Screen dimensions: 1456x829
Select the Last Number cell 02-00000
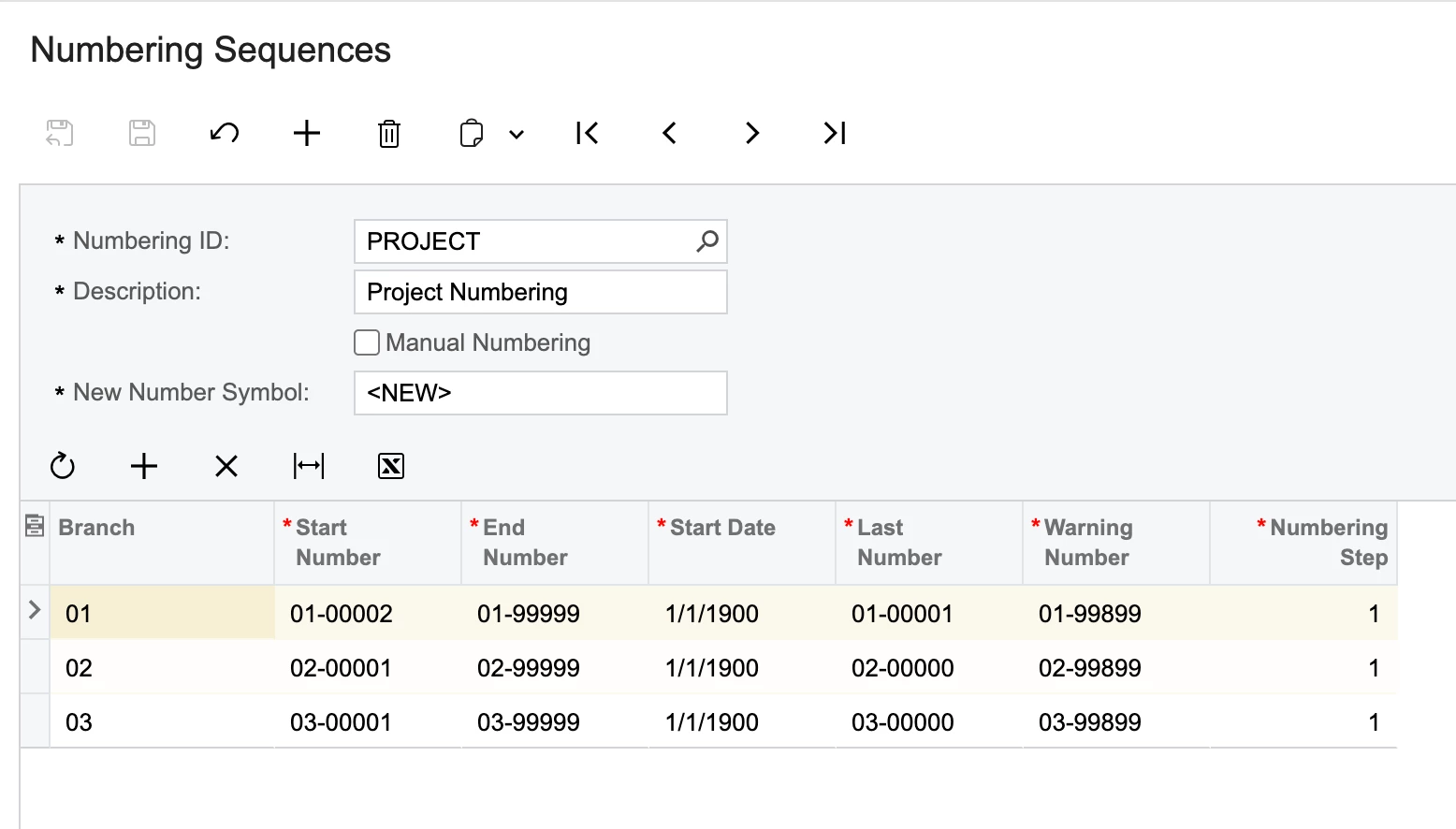[x=903, y=668]
